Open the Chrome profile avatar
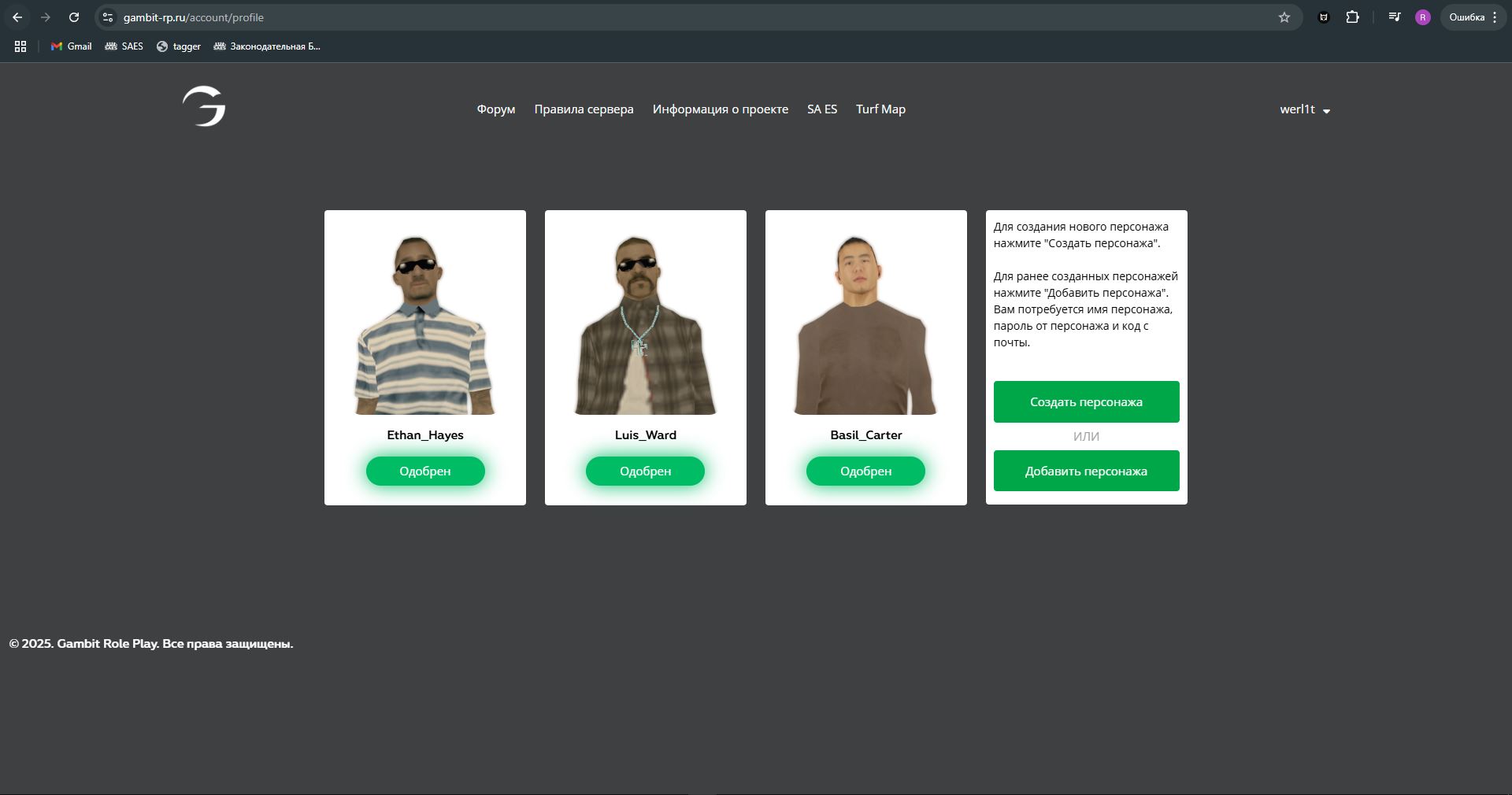Viewport: 1512px width, 795px height. tap(1422, 17)
